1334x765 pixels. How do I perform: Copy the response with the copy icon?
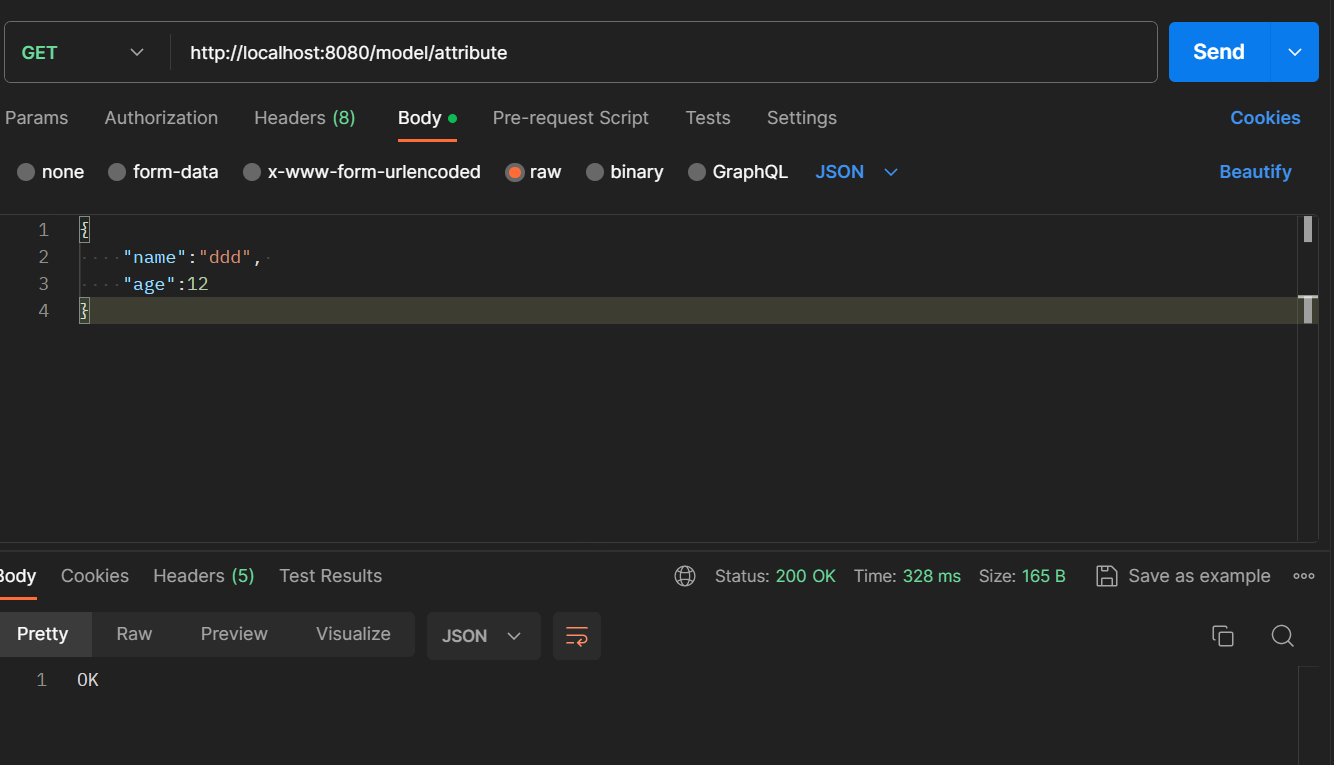click(1222, 636)
